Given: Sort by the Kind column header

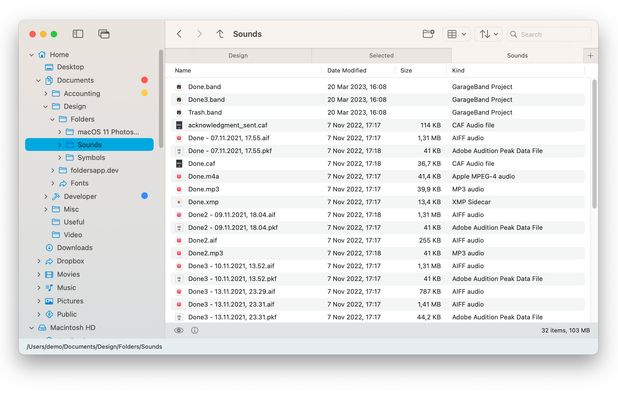Looking at the screenshot, I should (x=458, y=71).
